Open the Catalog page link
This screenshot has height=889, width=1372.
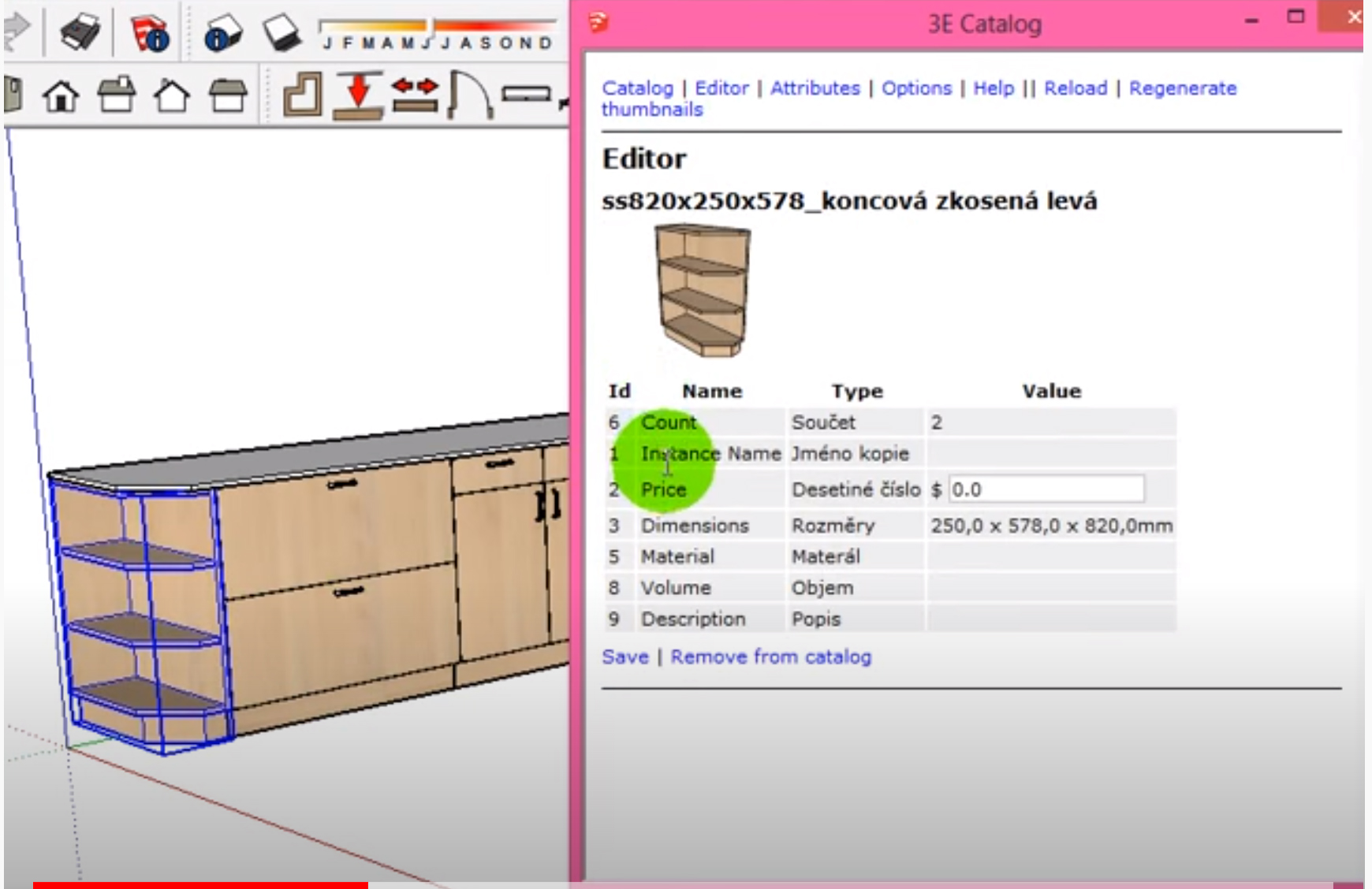pos(637,88)
